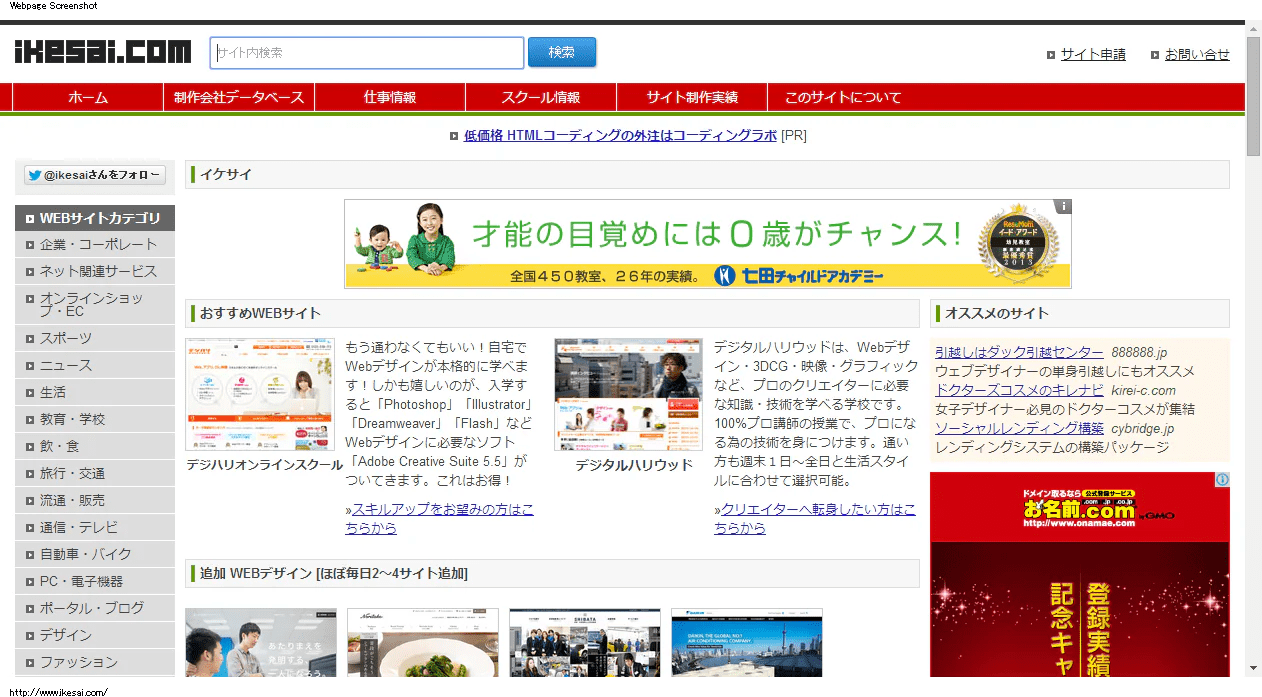Click the page scrollbar up arrow
Screen dimensions: 1262x697
(x=1254, y=29)
